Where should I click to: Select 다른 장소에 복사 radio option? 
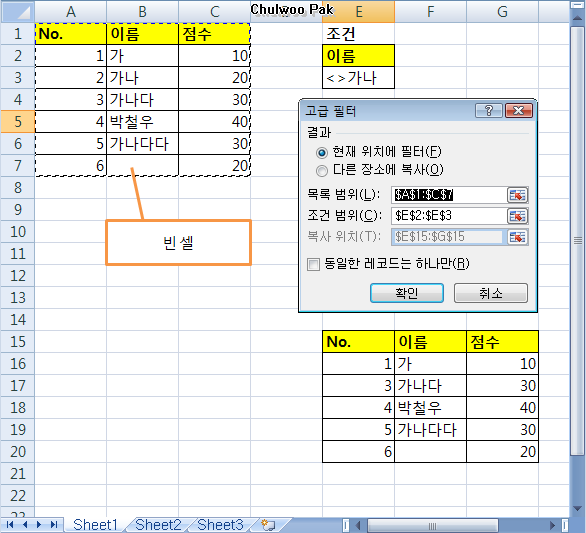321,171
